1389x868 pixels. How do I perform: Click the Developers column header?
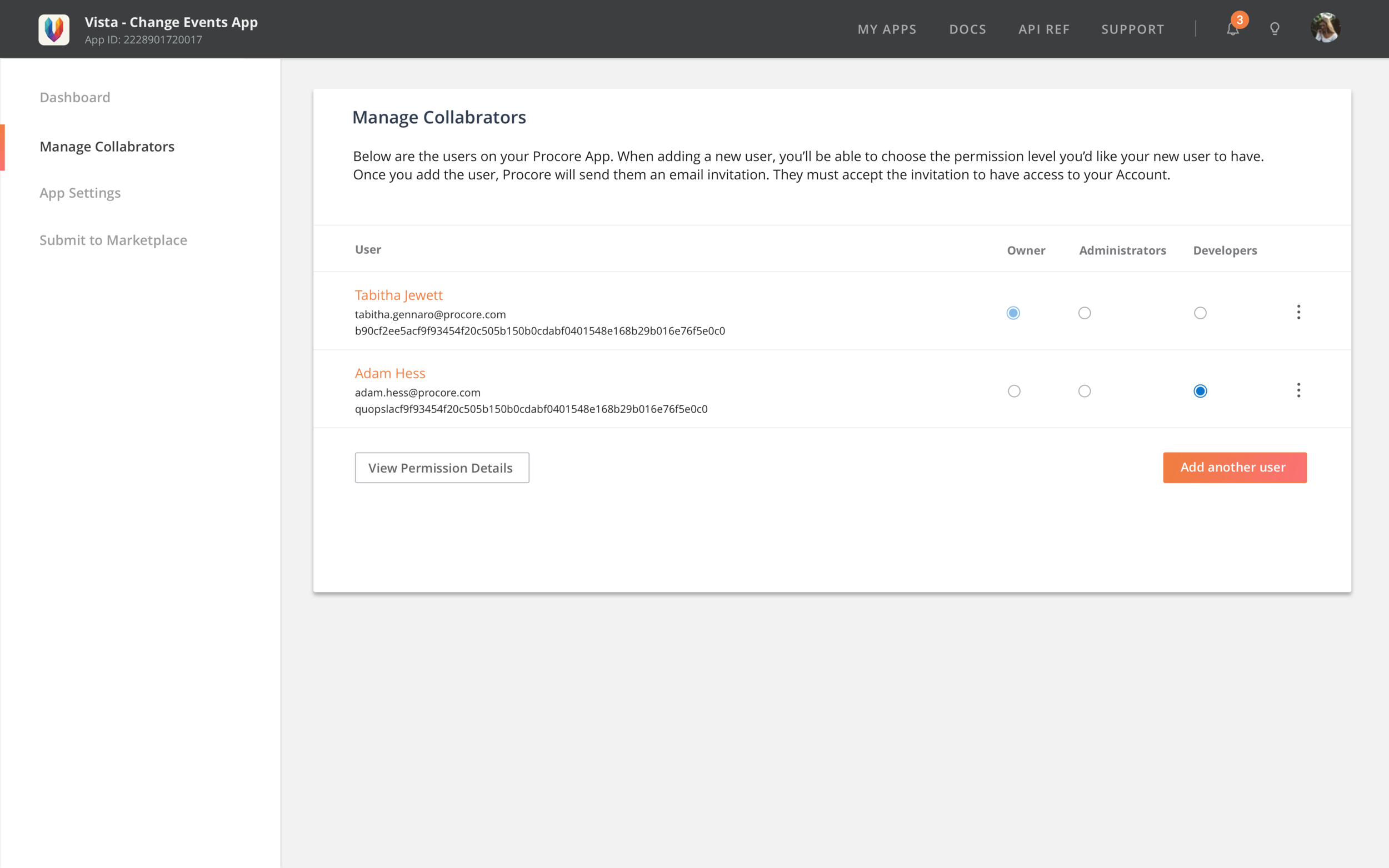(x=1225, y=251)
